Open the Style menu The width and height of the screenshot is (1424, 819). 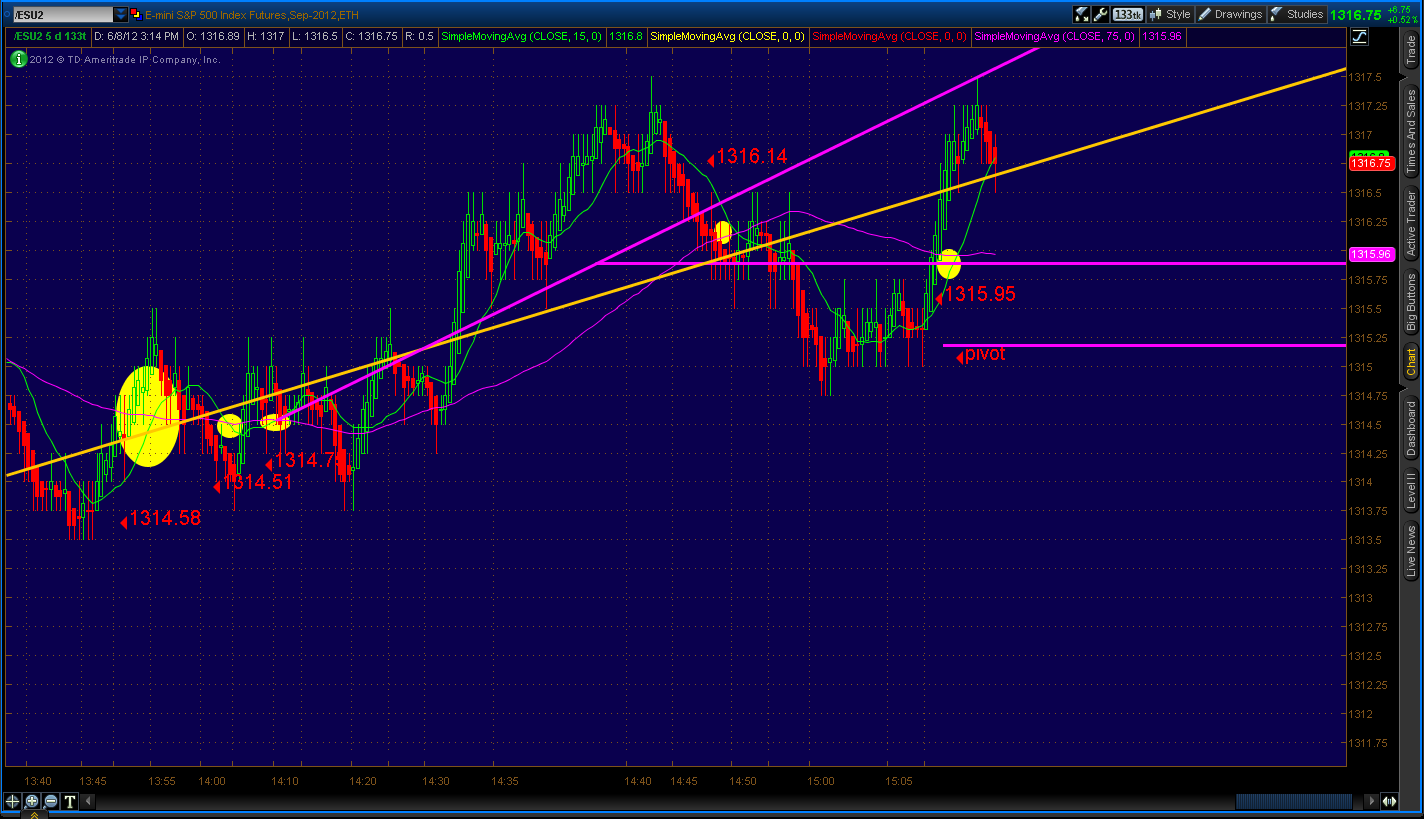(1170, 14)
